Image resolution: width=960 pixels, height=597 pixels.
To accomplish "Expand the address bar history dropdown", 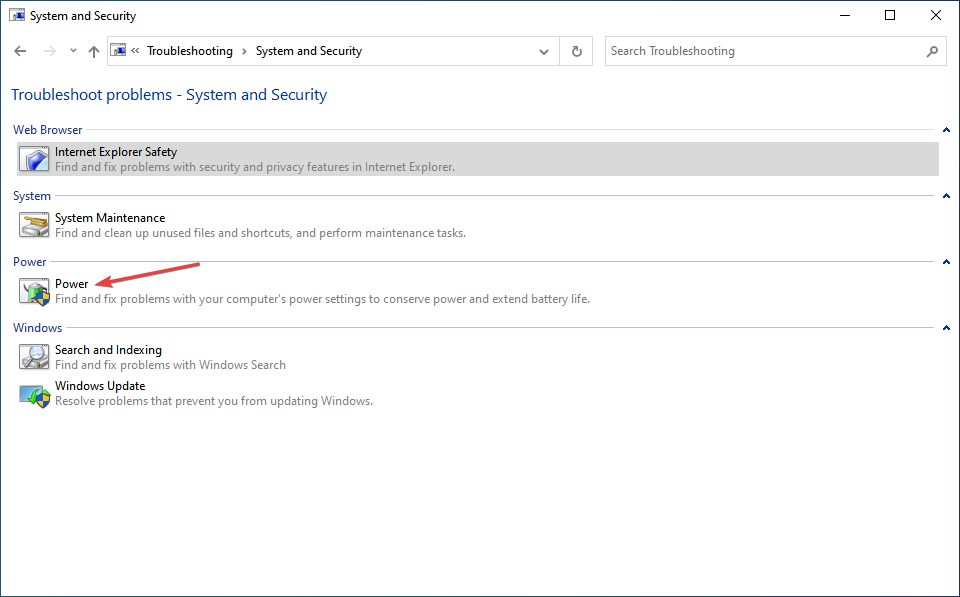I will (x=544, y=51).
